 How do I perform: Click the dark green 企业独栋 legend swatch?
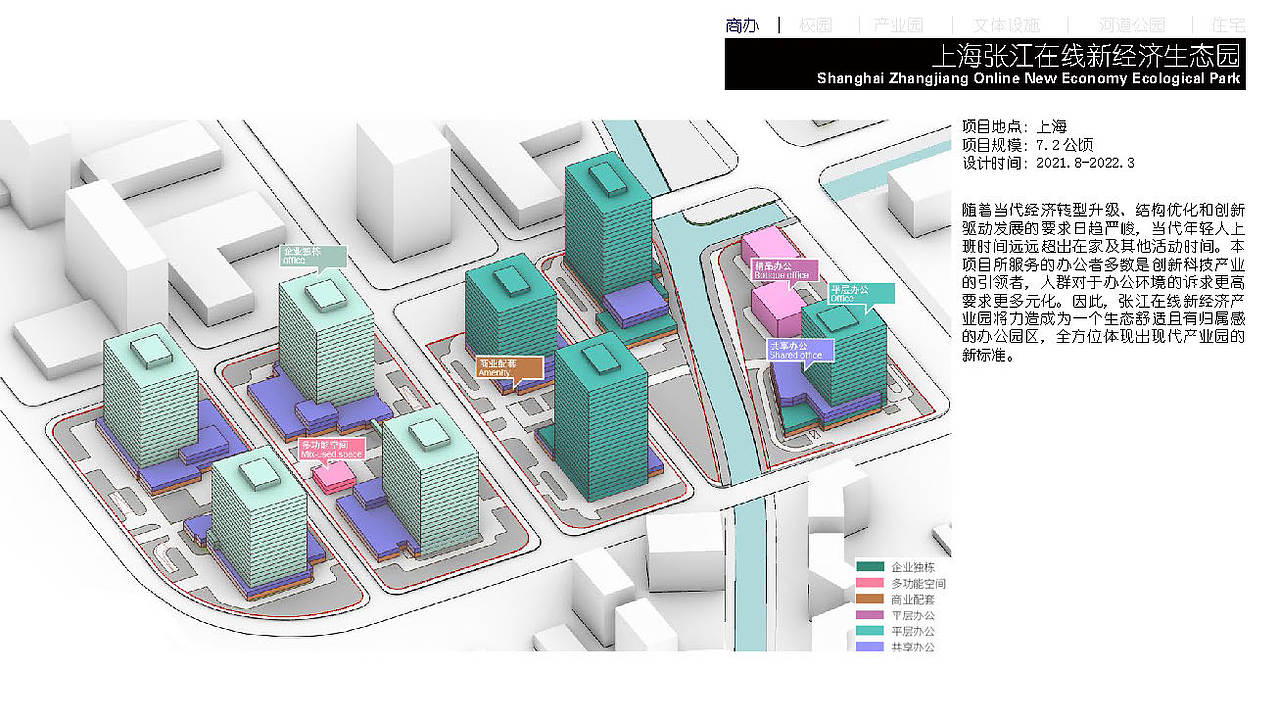pyautogui.click(x=870, y=567)
